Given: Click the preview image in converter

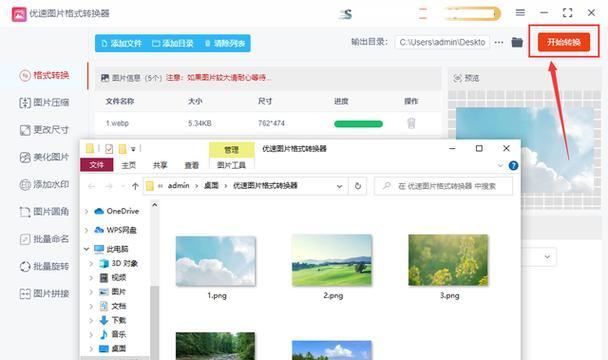Looking at the screenshot, I should (x=524, y=151).
